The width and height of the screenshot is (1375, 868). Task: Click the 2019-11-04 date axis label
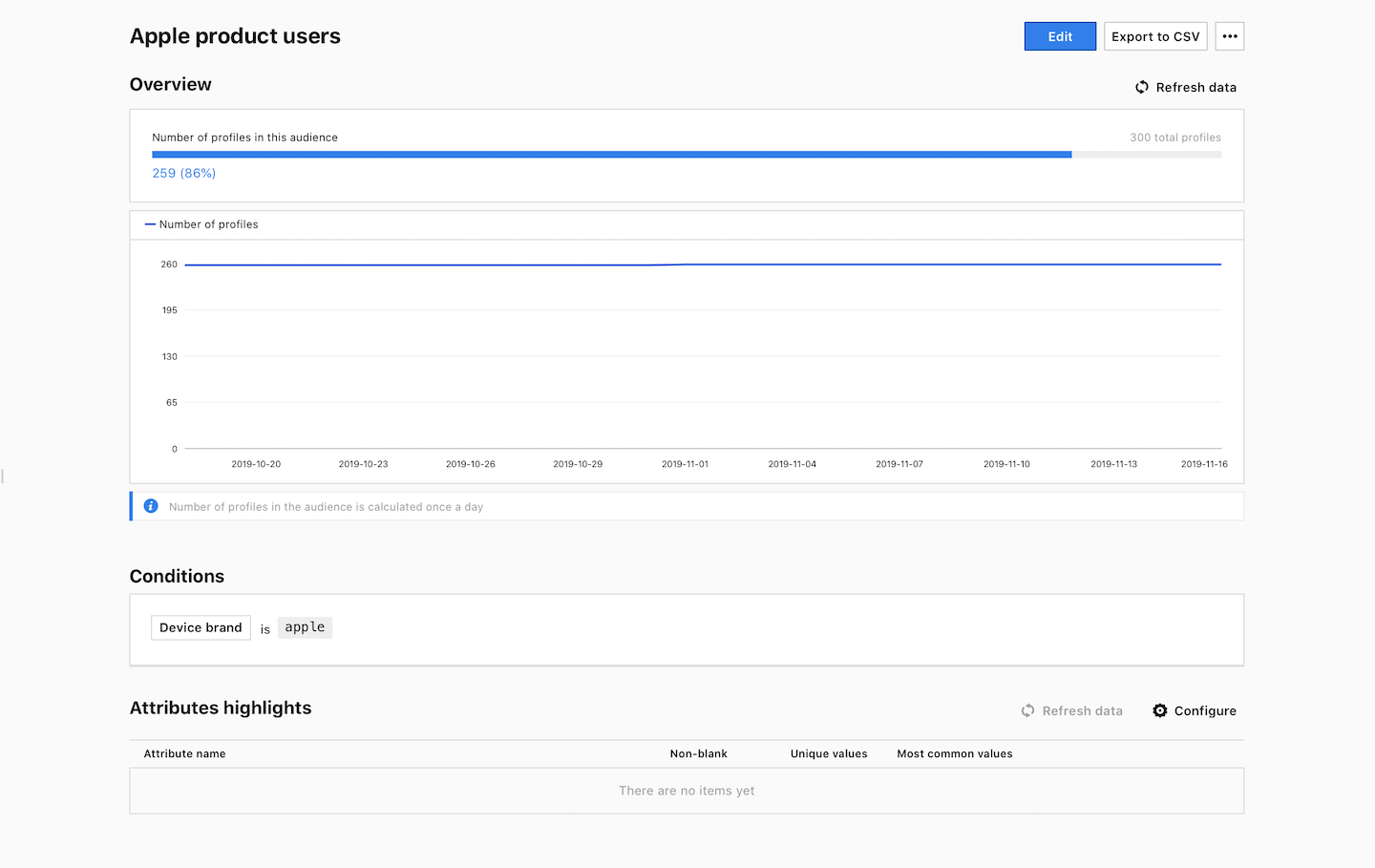(793, 464)
